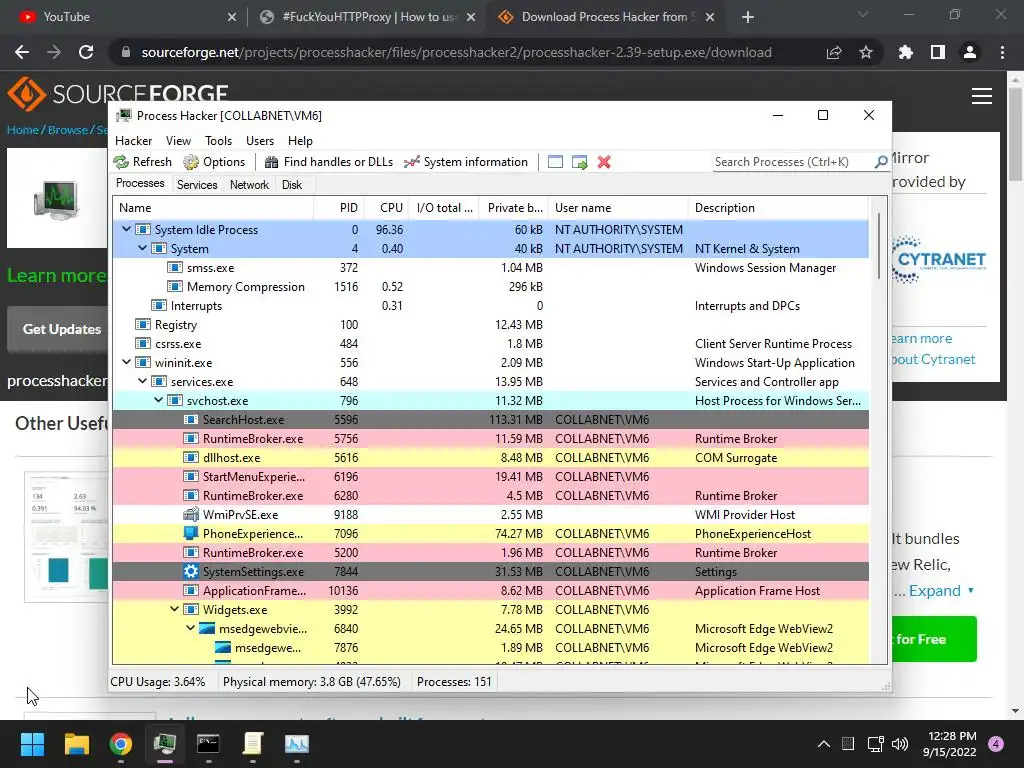Image resolution: width=1024 pixels, height=768 pixels.
Task: Click Process Hacker taskbar icon
Action: click(x=165, y=744)
